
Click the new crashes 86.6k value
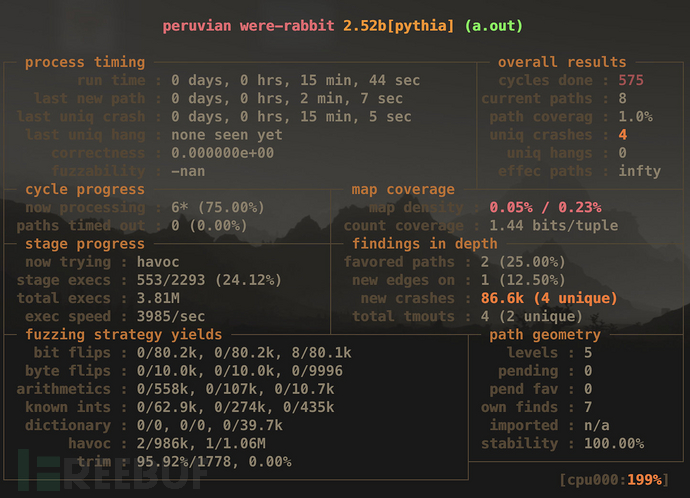[547, 298]
